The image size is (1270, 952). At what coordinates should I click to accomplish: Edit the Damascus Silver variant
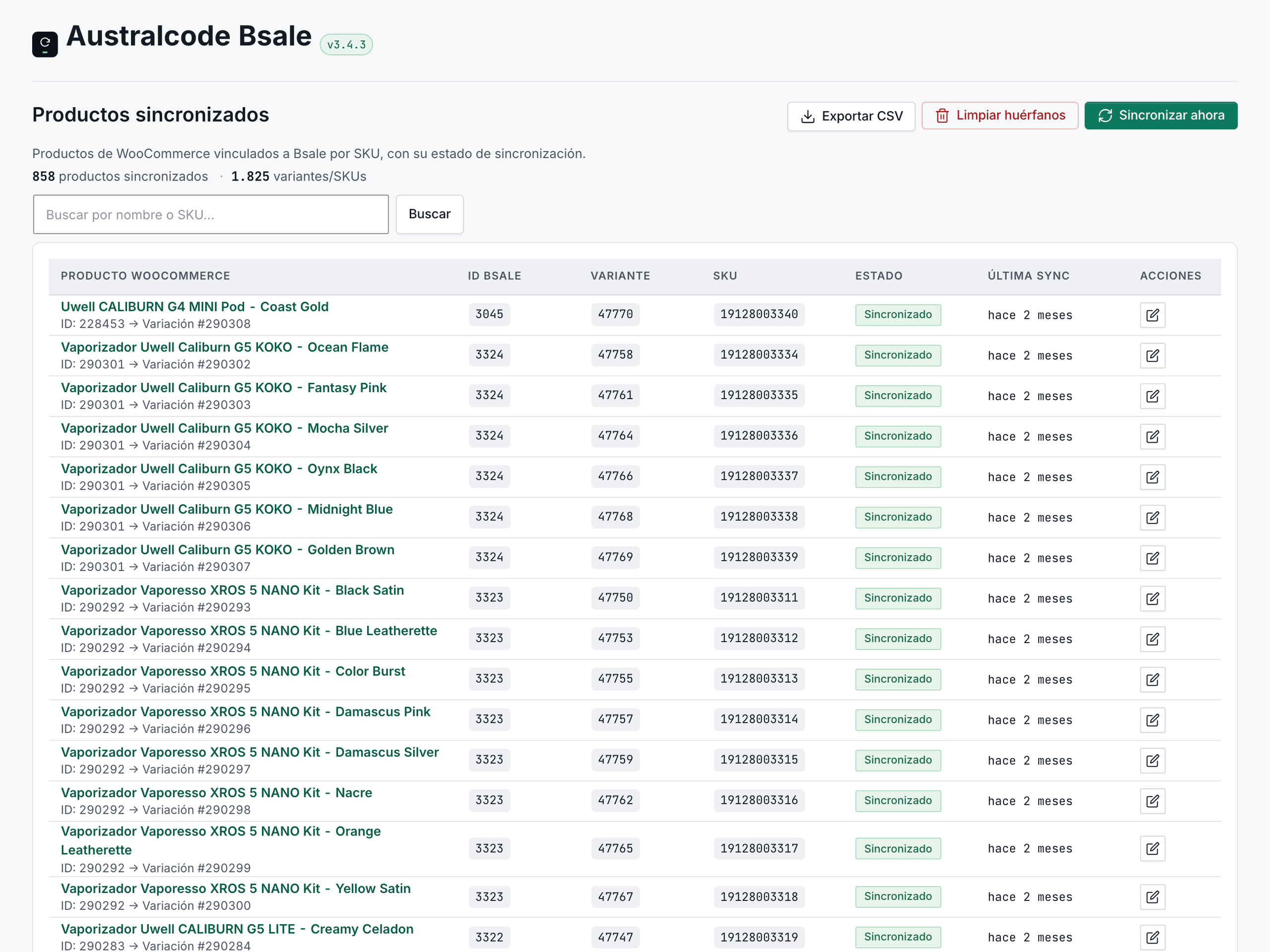(1152, 760)
